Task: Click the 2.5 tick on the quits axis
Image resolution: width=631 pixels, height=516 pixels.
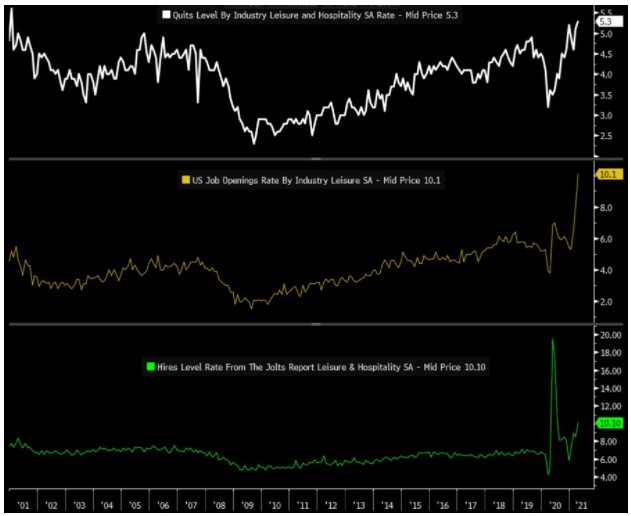Action: [x=606, y=136]
